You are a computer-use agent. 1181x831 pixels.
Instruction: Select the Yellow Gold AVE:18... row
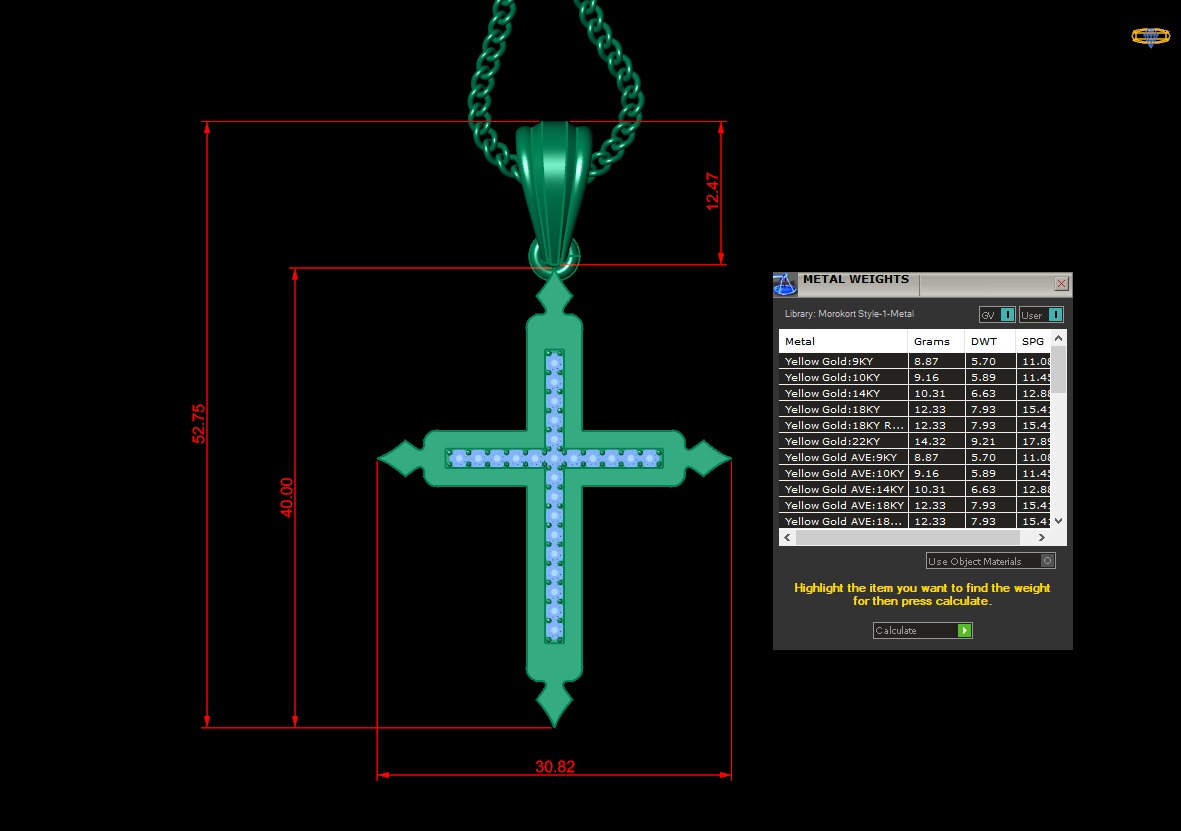(x=914, y=521)
